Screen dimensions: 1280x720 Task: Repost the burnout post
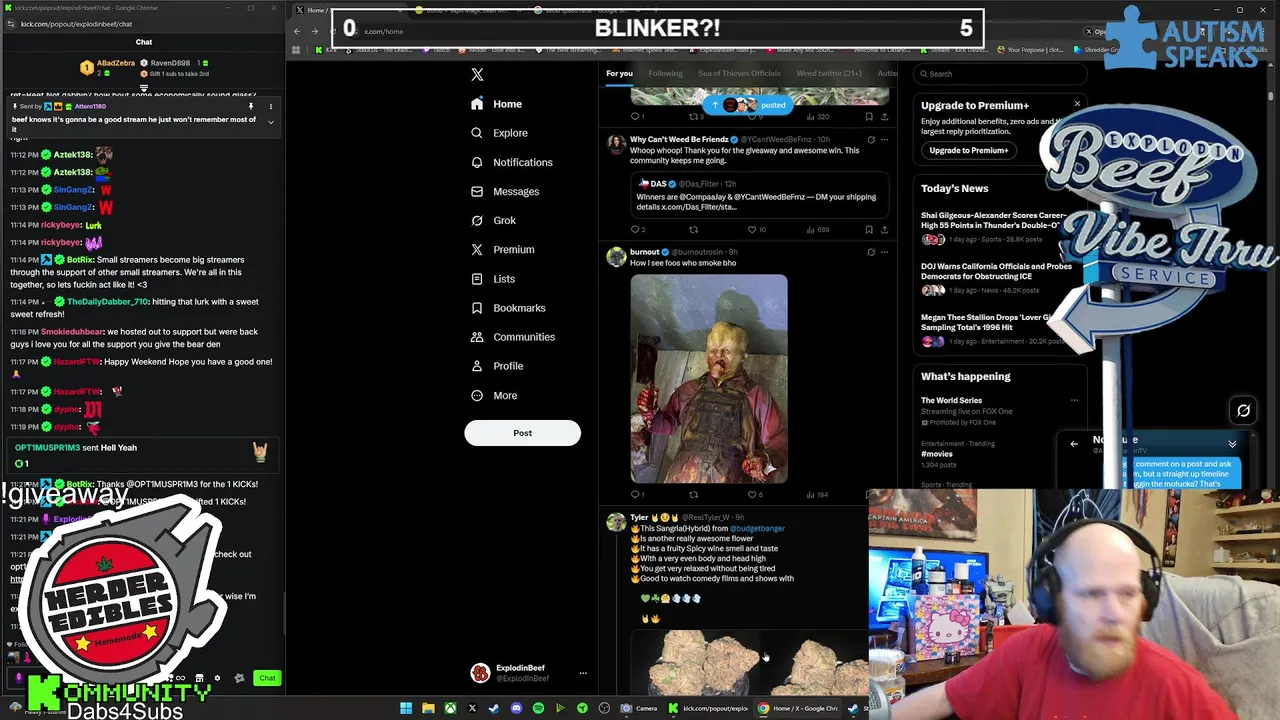(693, 494)
